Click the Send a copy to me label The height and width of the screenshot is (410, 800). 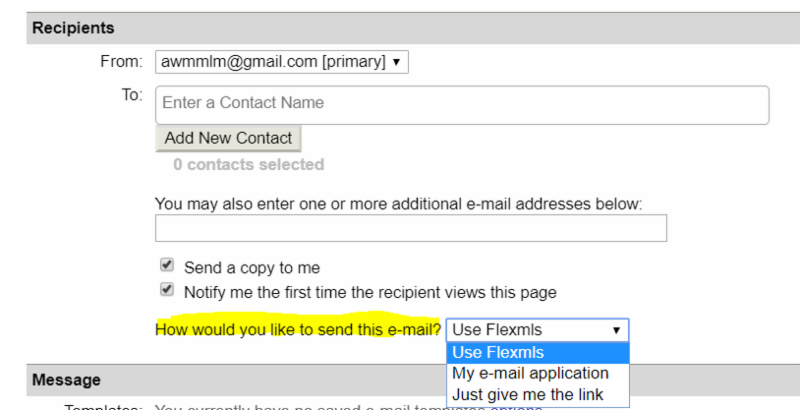point(252,268)
